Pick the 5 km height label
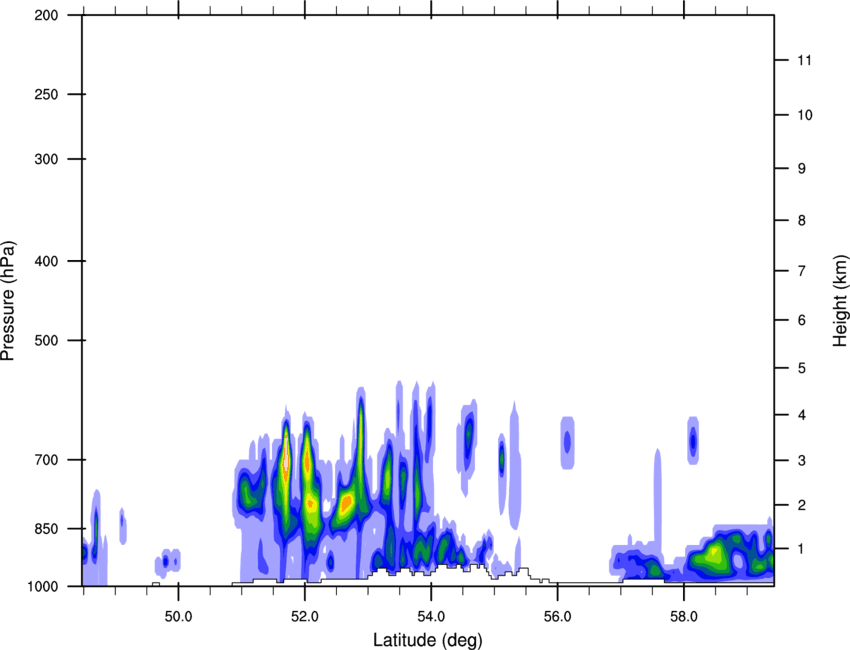850x650 pixels. (802, 369)
